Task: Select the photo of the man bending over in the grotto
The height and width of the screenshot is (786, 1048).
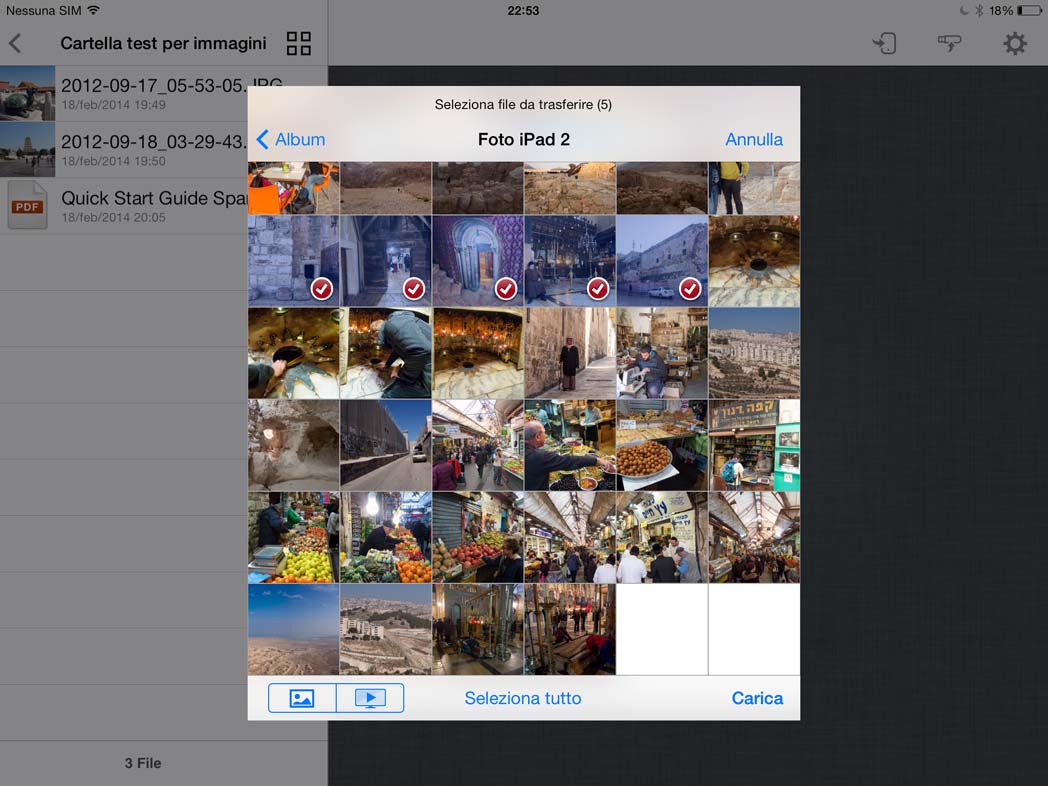Action: click(386, 353)
